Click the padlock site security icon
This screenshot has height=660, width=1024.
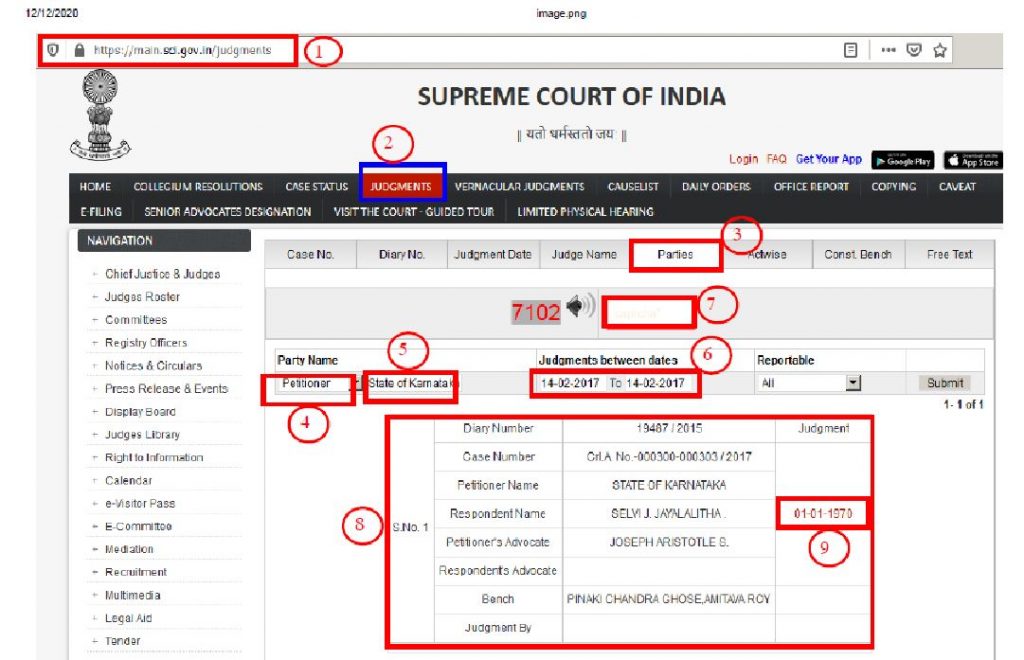(80, 50)
